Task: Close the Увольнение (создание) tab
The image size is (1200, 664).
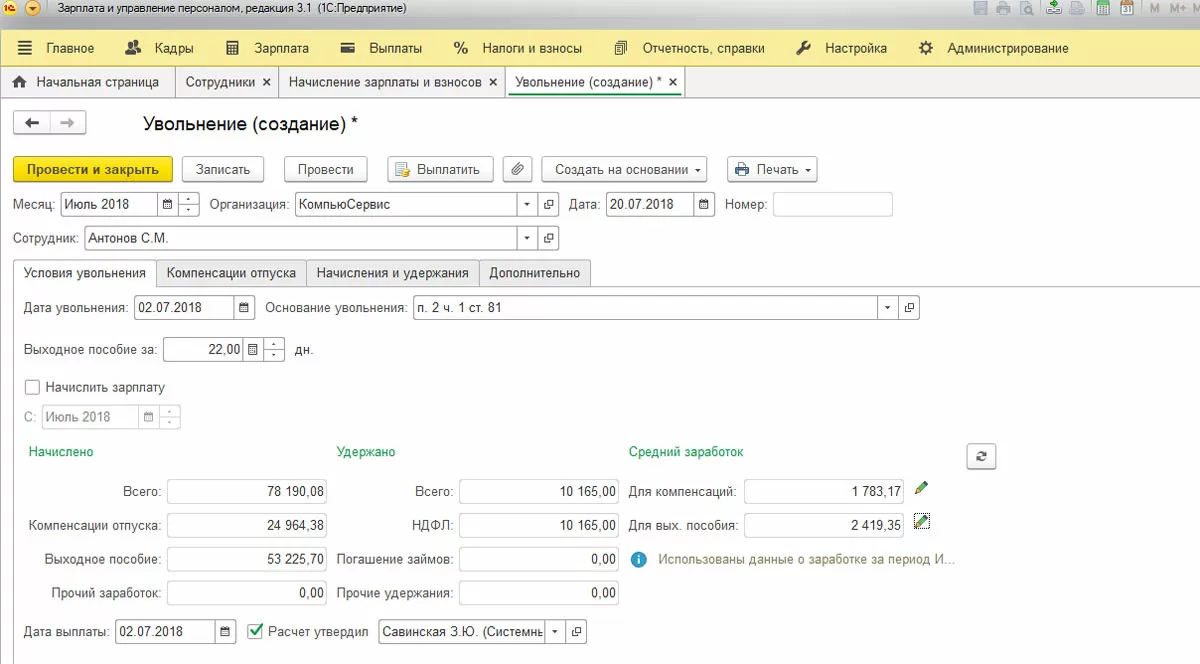Action: click(x=672, y=82)
